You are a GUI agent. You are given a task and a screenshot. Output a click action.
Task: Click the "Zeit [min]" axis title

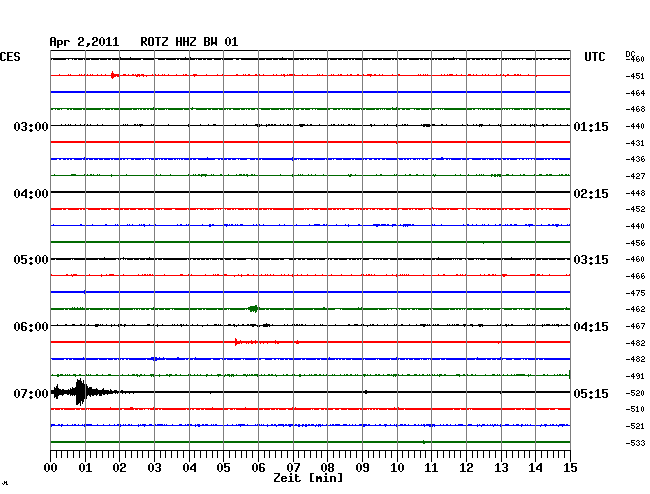308,478
